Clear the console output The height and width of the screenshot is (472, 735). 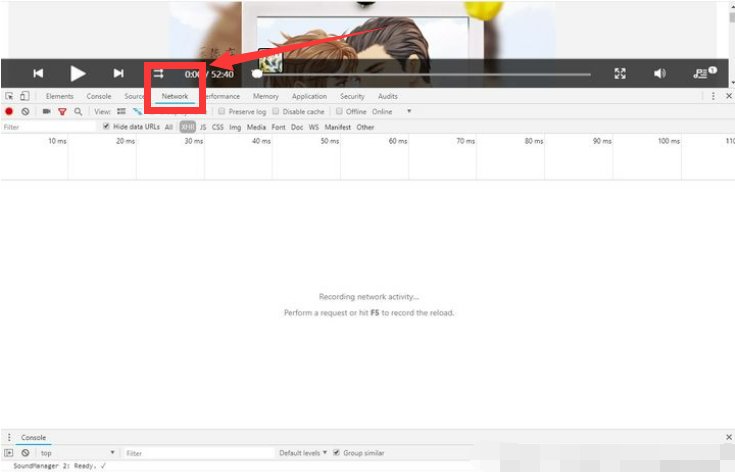[x=25, y=453]
